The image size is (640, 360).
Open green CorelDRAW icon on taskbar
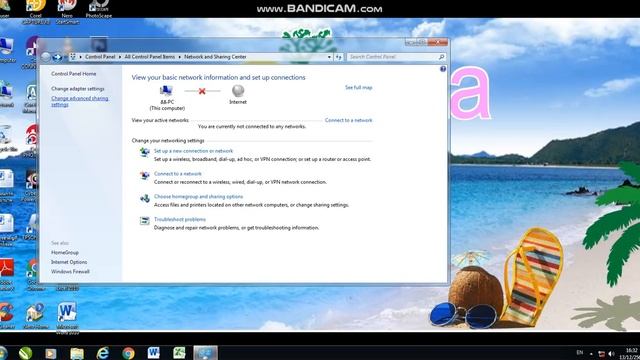[x=25, y=353]
